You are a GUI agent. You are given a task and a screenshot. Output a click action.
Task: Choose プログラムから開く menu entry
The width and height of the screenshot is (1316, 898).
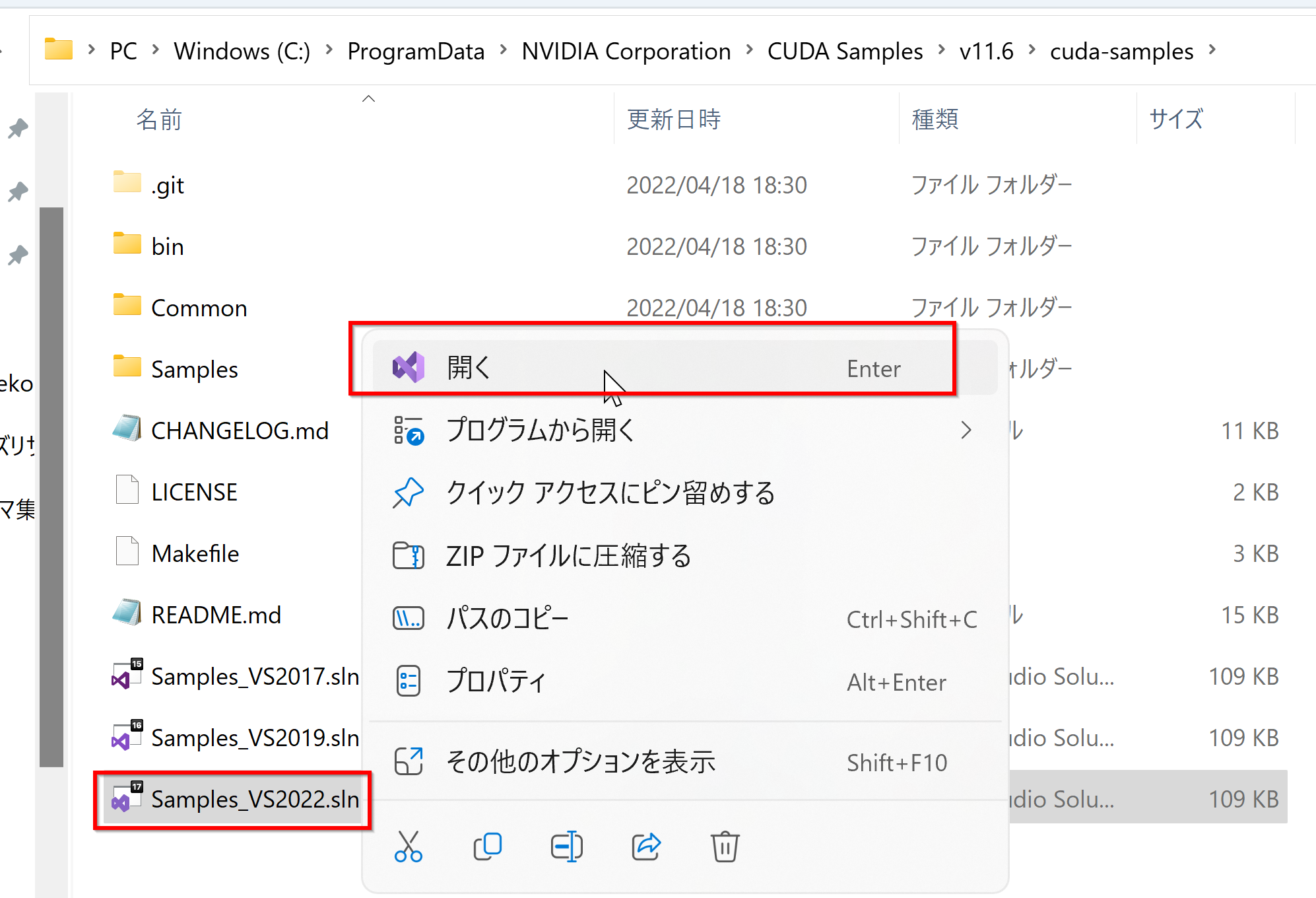(x=685, y=430)
